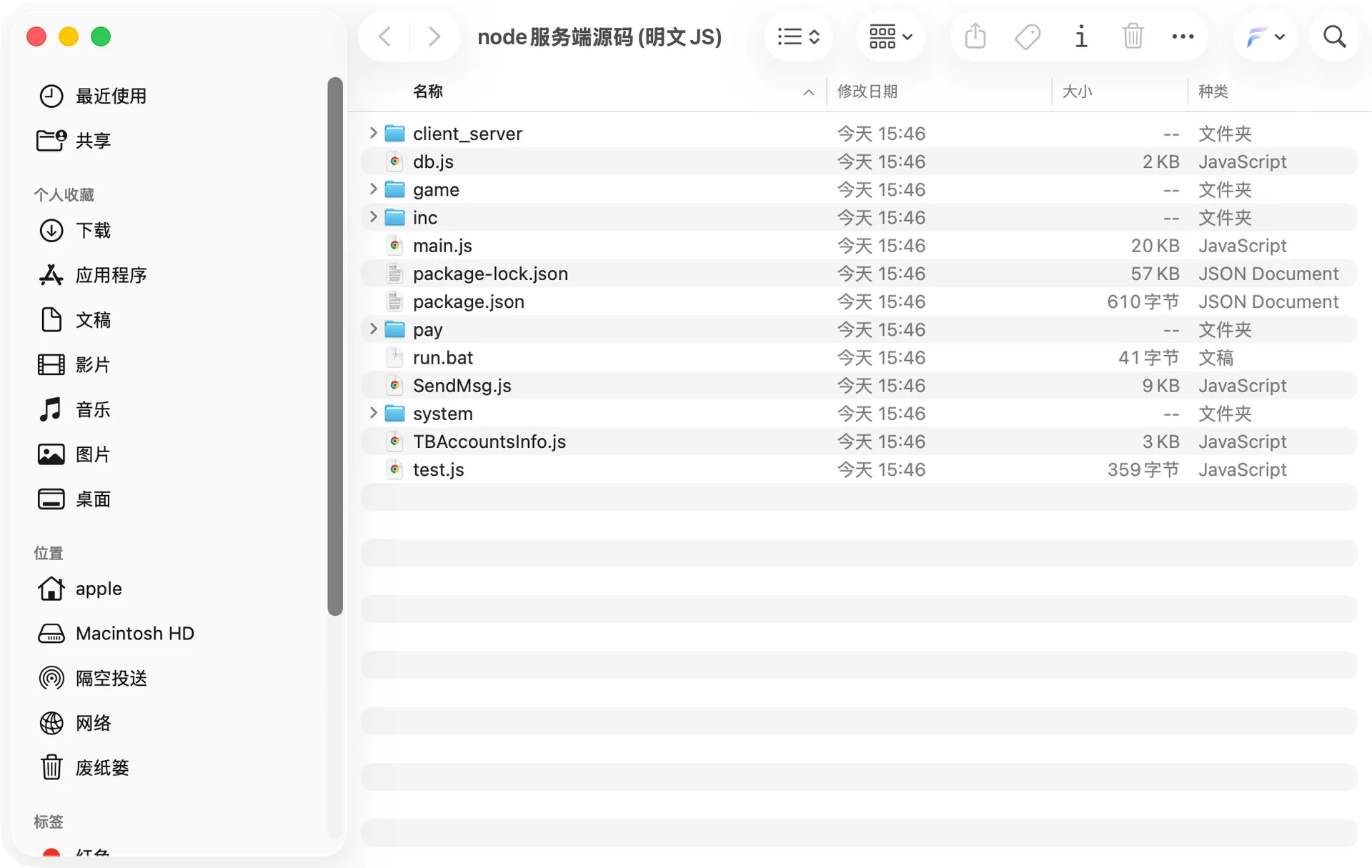Select the 文稿 sidebar icon
This screenshot has width=1372, height=868.
(x=51, y=320)
